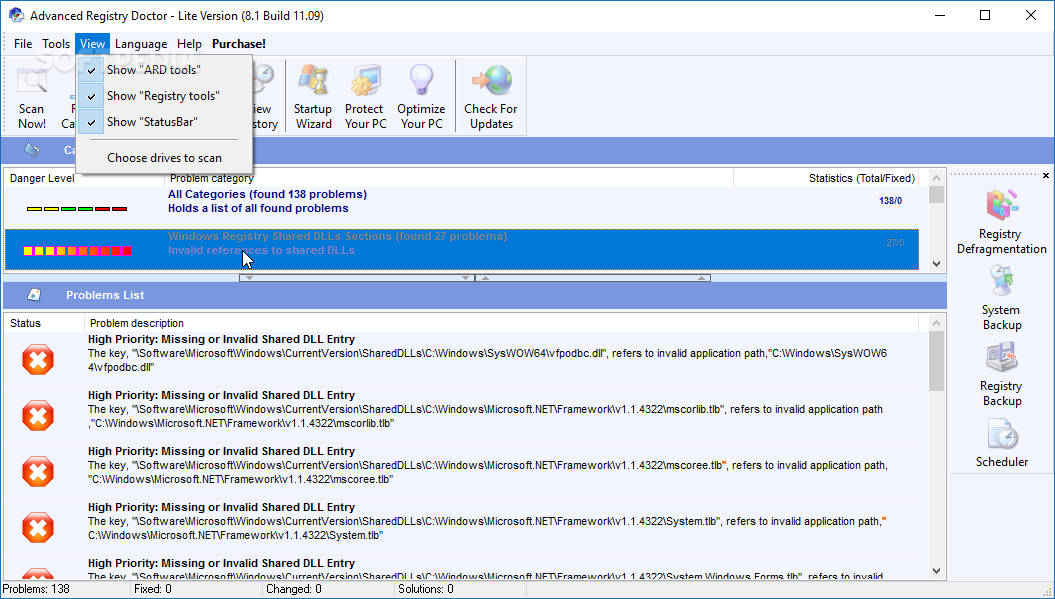
Task: Click red X status icon for mscorlib.tlb entry
Action: pos(38,415)
